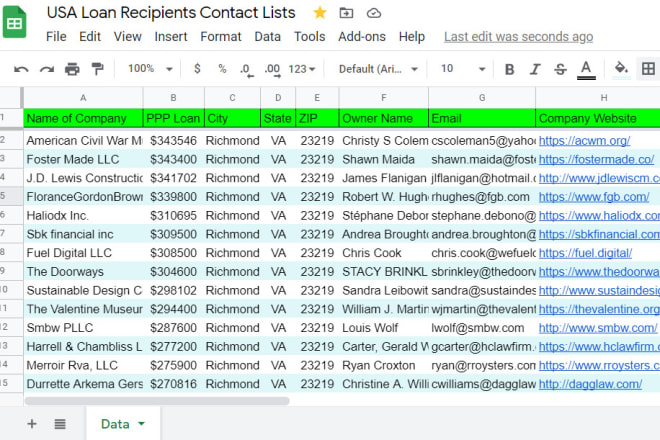
Task: Open the 123 number format dropdown
Action: [302, 69]
